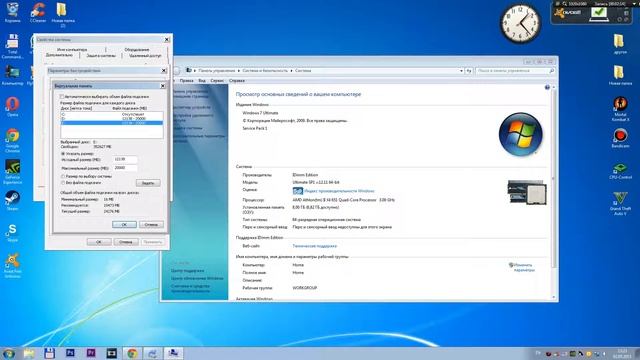640x360 pixels.
Task: Launch Google Chrome from the desktop shortcut
Action: pyautogui.click(x=12, y=140)
